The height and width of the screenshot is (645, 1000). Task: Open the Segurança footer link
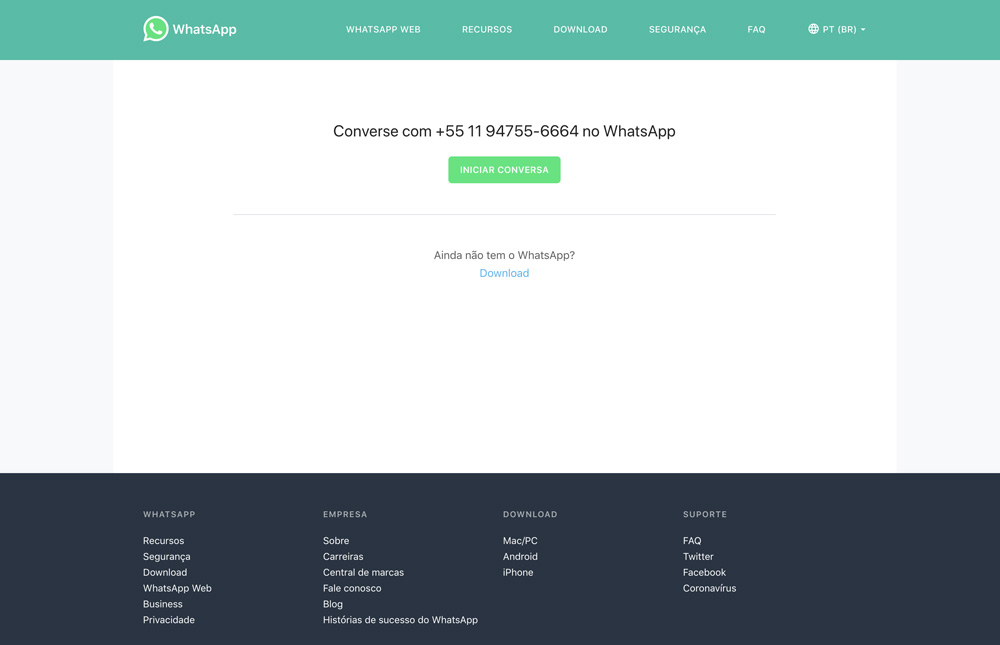point(166,556)
